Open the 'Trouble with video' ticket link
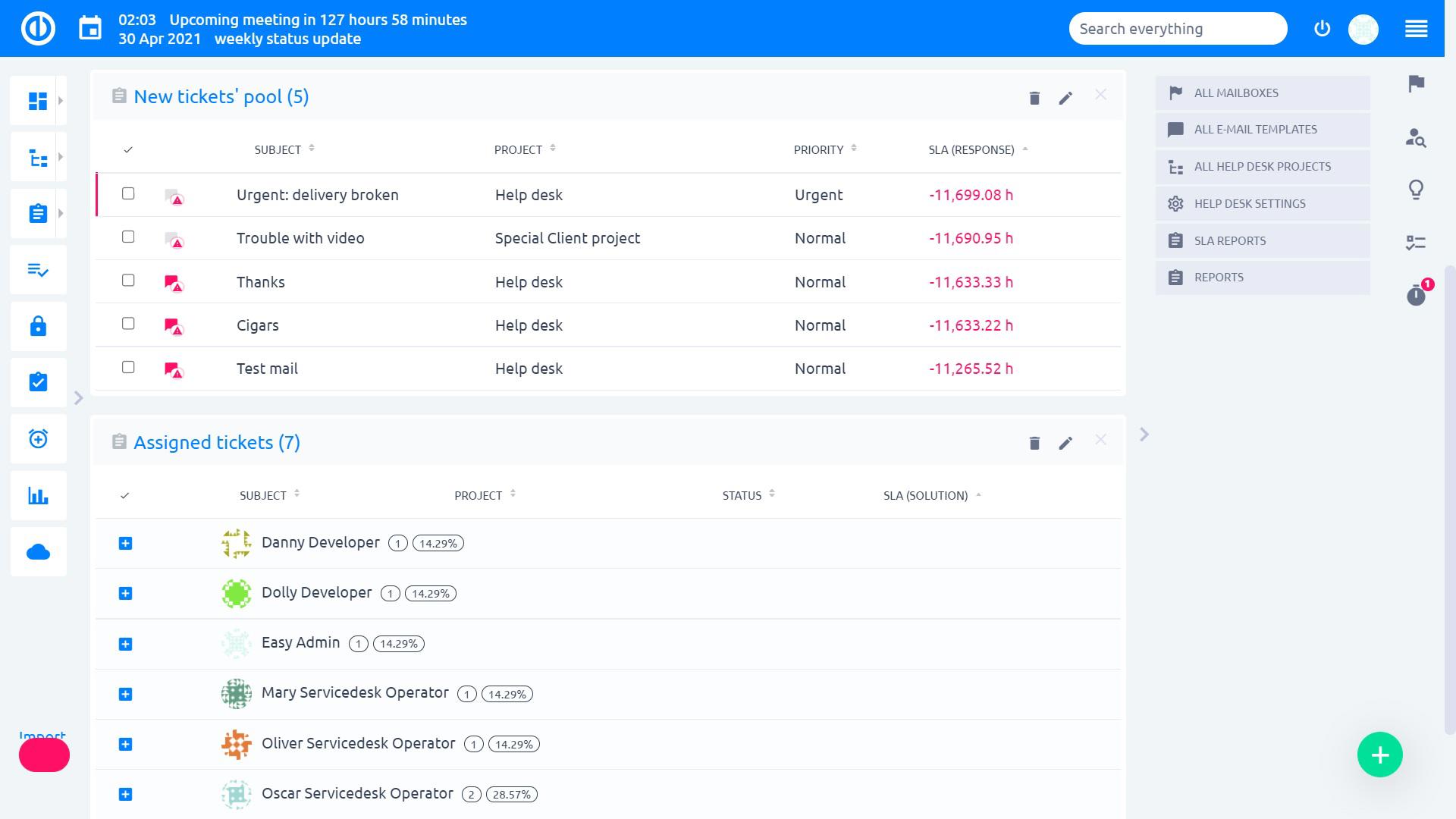Image resolution: width=1456 pixels, height=819 pixels. coord(300,238)
